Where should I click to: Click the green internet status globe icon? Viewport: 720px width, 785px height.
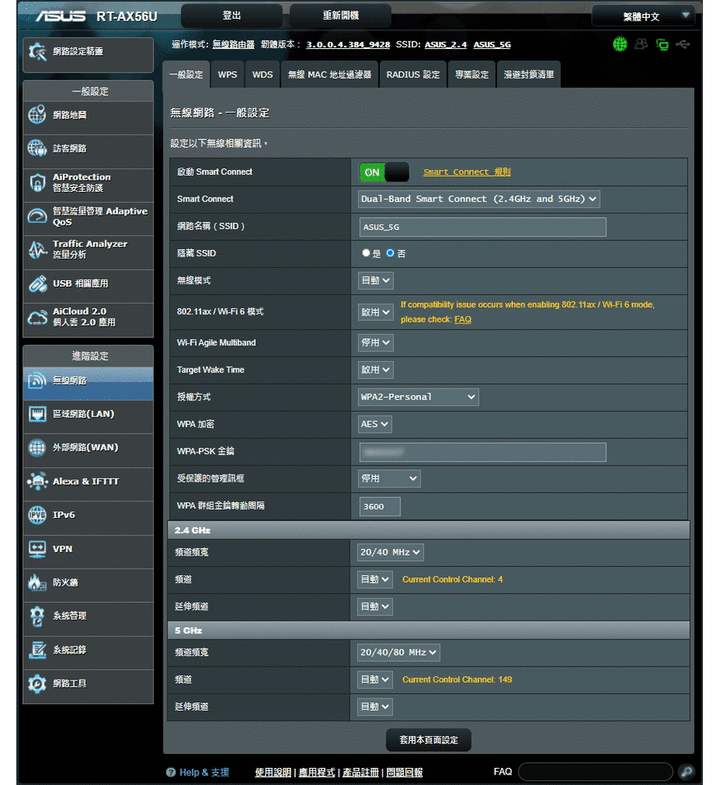coord(620,44)
